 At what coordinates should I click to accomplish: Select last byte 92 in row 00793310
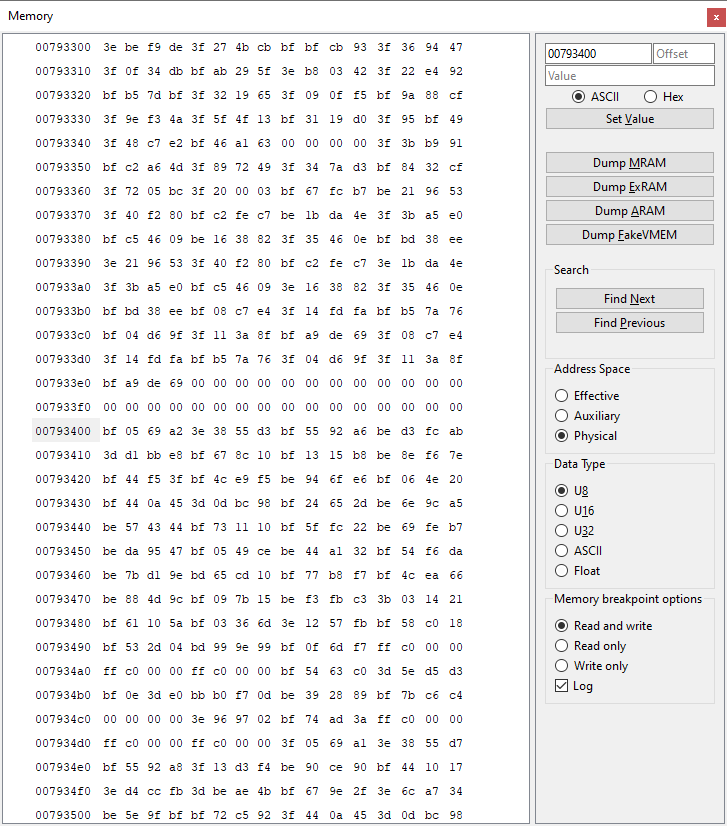click(456, 71)
